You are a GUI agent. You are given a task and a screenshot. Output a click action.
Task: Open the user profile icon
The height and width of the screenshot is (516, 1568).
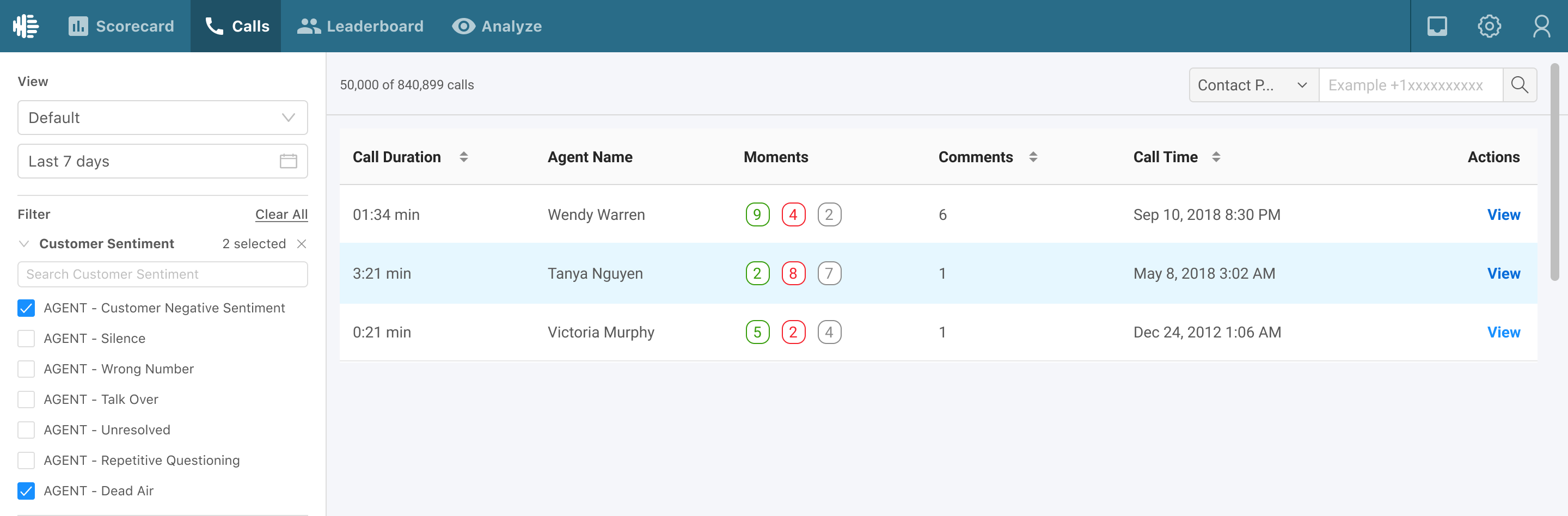coord(1541,26)
